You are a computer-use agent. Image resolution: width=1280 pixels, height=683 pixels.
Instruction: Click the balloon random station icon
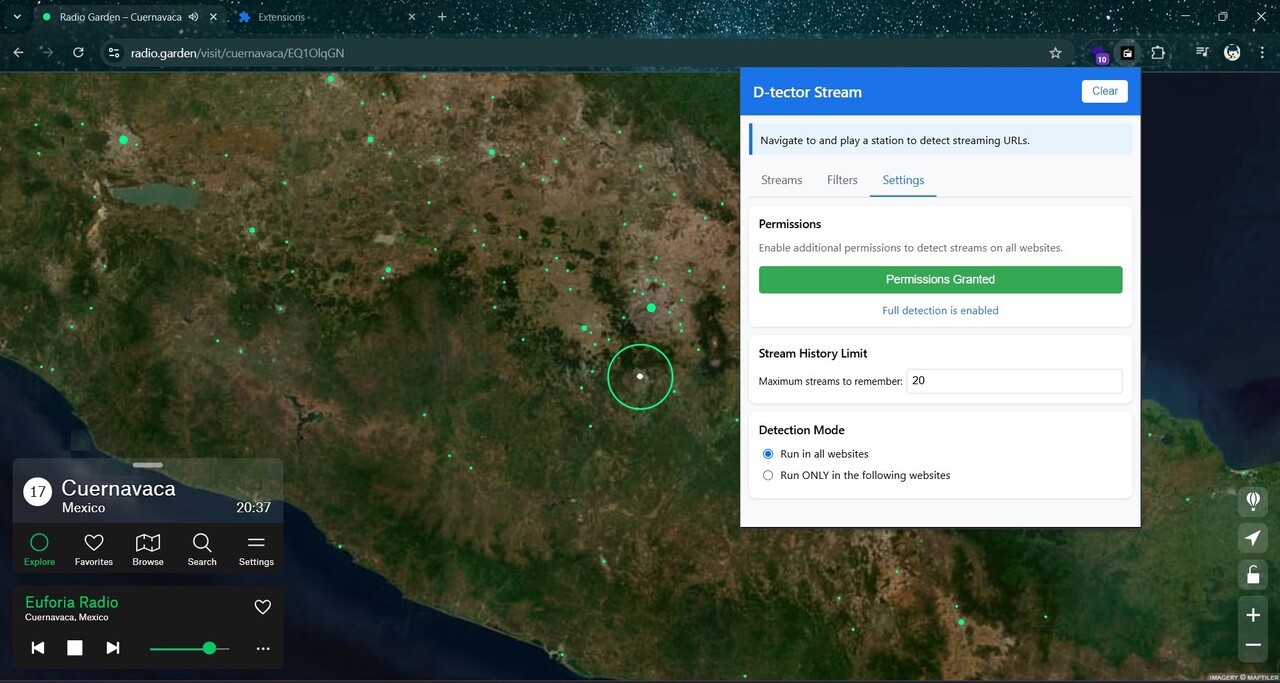pos(1252,500)
